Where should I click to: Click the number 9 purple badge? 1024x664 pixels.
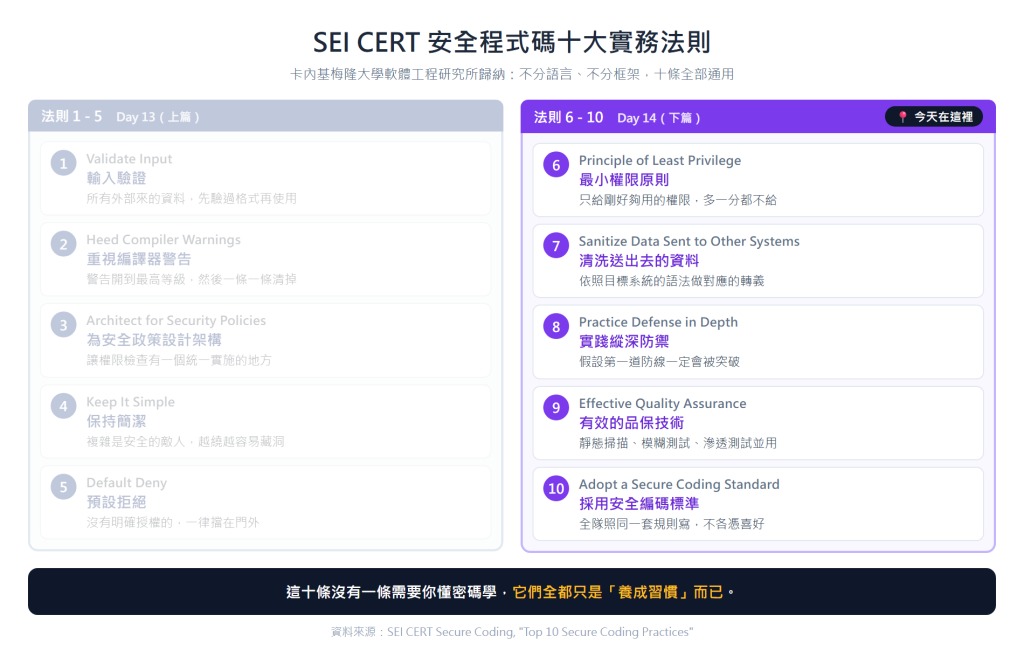click(556, 407)
